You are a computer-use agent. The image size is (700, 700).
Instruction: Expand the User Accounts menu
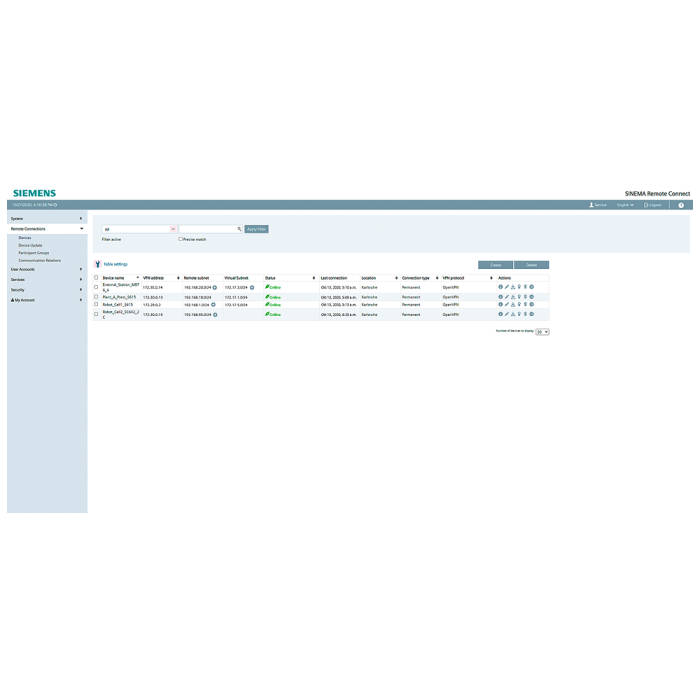point(45,269)
